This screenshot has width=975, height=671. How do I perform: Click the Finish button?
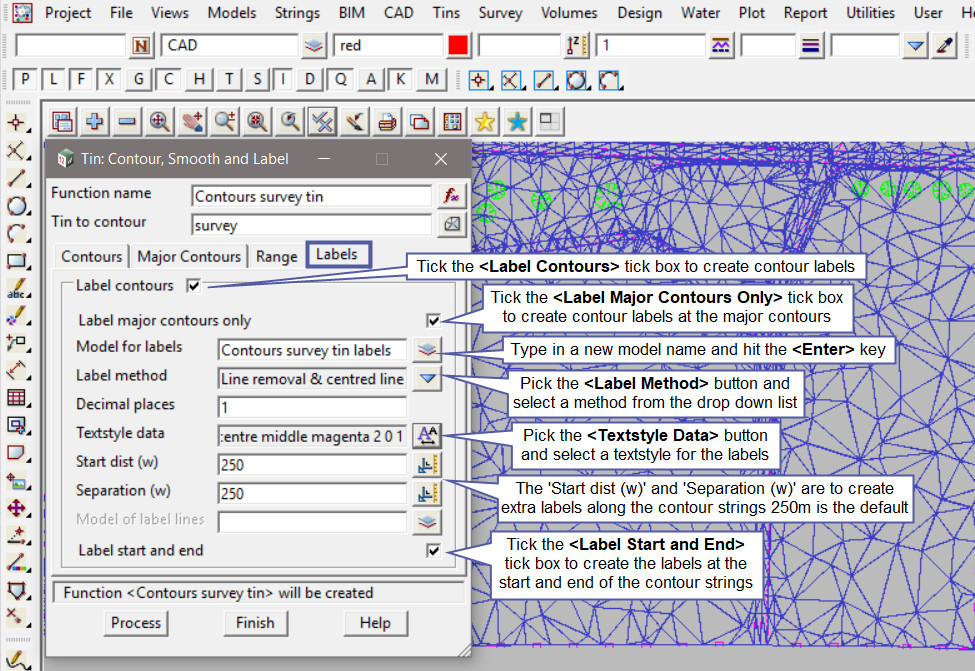click(255, 623)
